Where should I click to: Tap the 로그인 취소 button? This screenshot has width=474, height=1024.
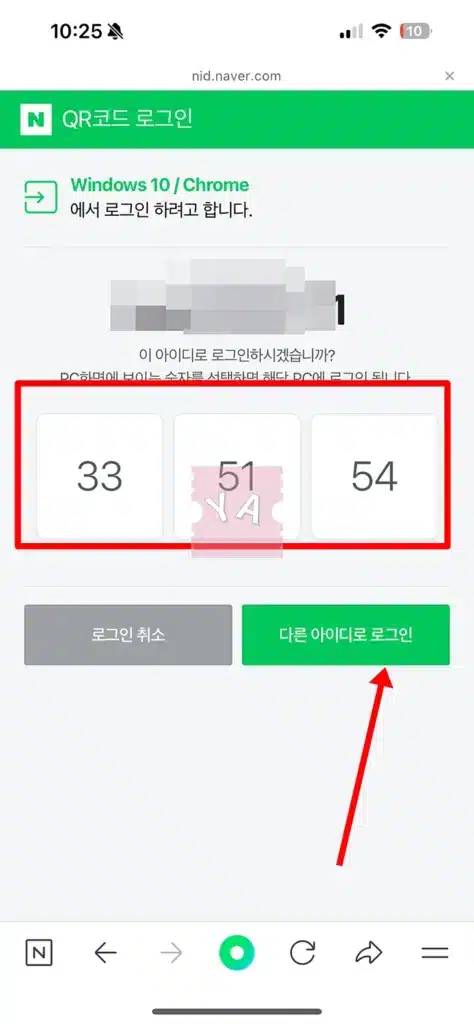[x=128, y=635]
